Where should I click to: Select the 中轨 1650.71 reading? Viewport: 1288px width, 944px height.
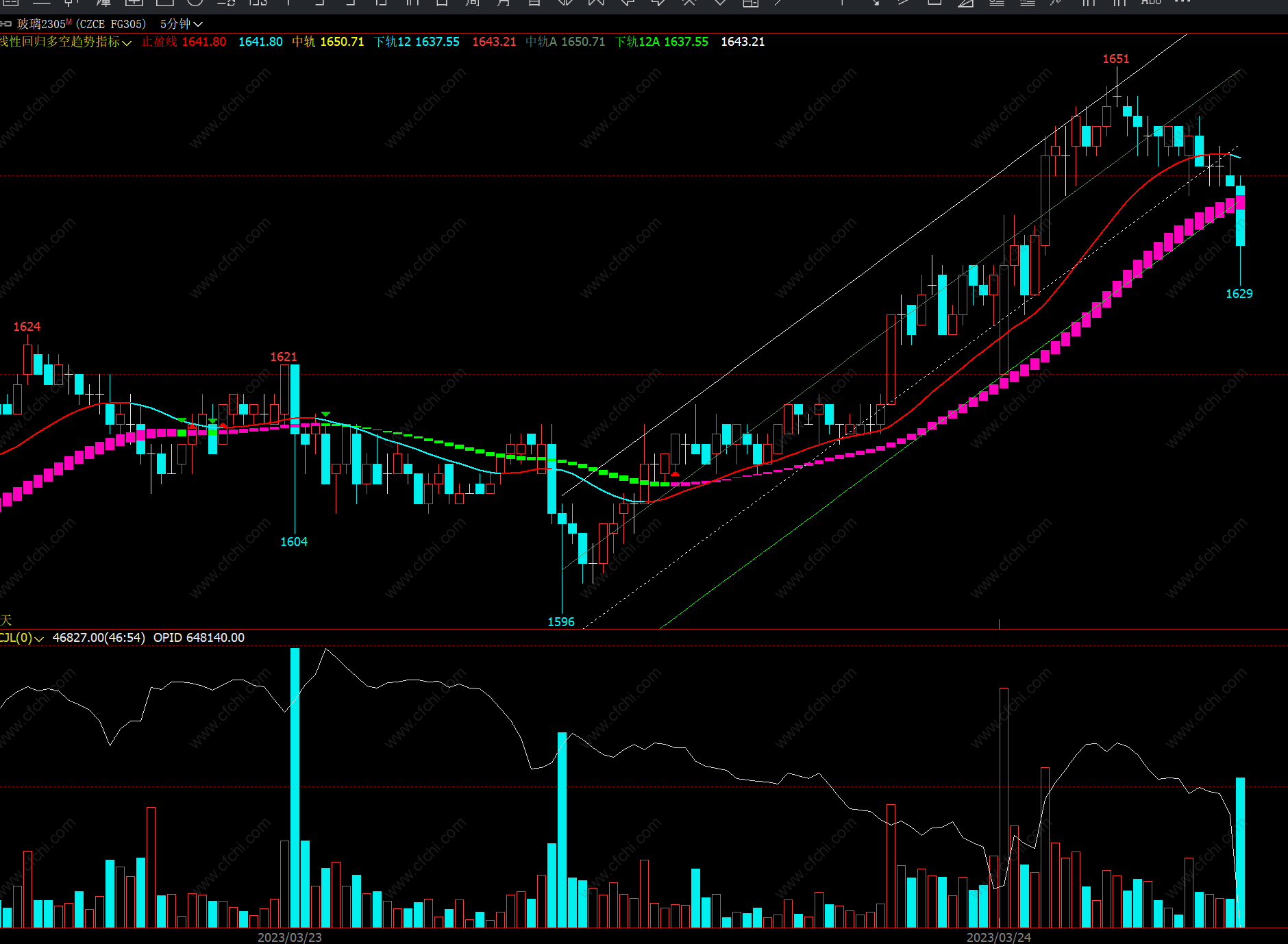pyautogui.click(x=328, y=42)
